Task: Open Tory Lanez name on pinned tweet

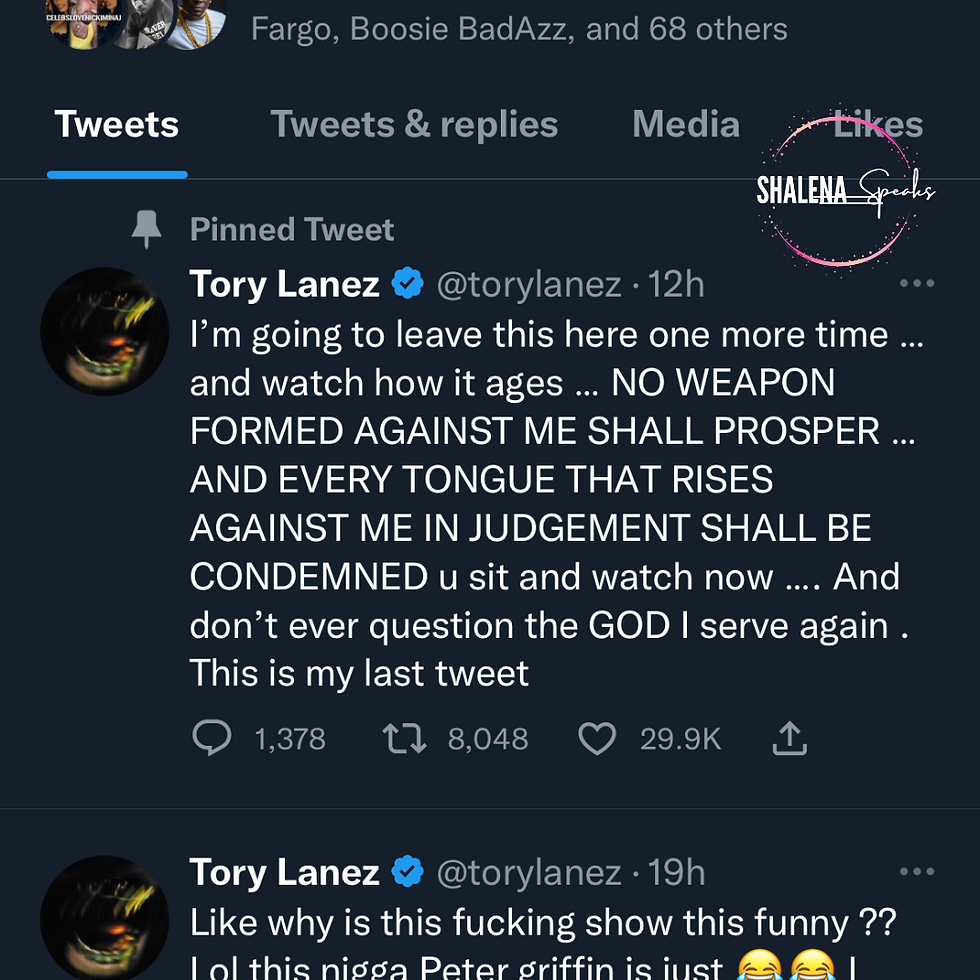Action: [x=285, y=285]
